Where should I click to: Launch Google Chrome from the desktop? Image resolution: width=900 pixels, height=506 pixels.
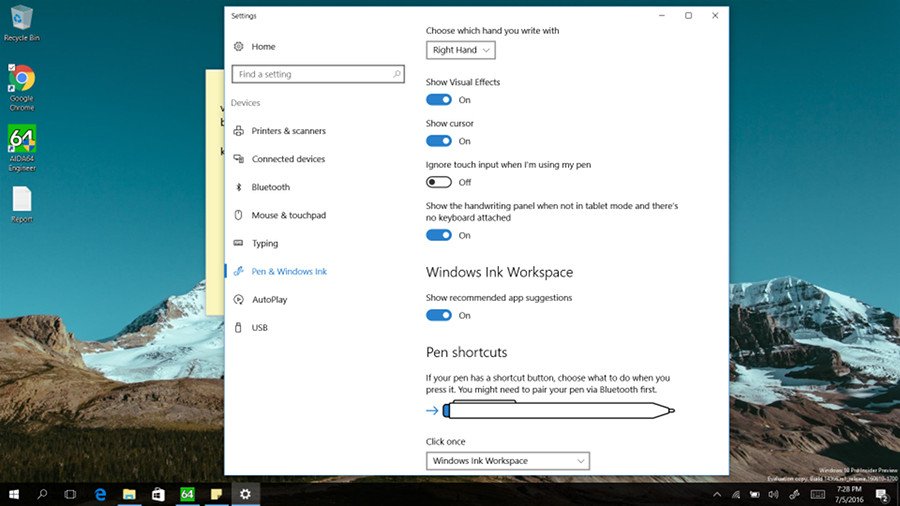click(x=21, y=87)
